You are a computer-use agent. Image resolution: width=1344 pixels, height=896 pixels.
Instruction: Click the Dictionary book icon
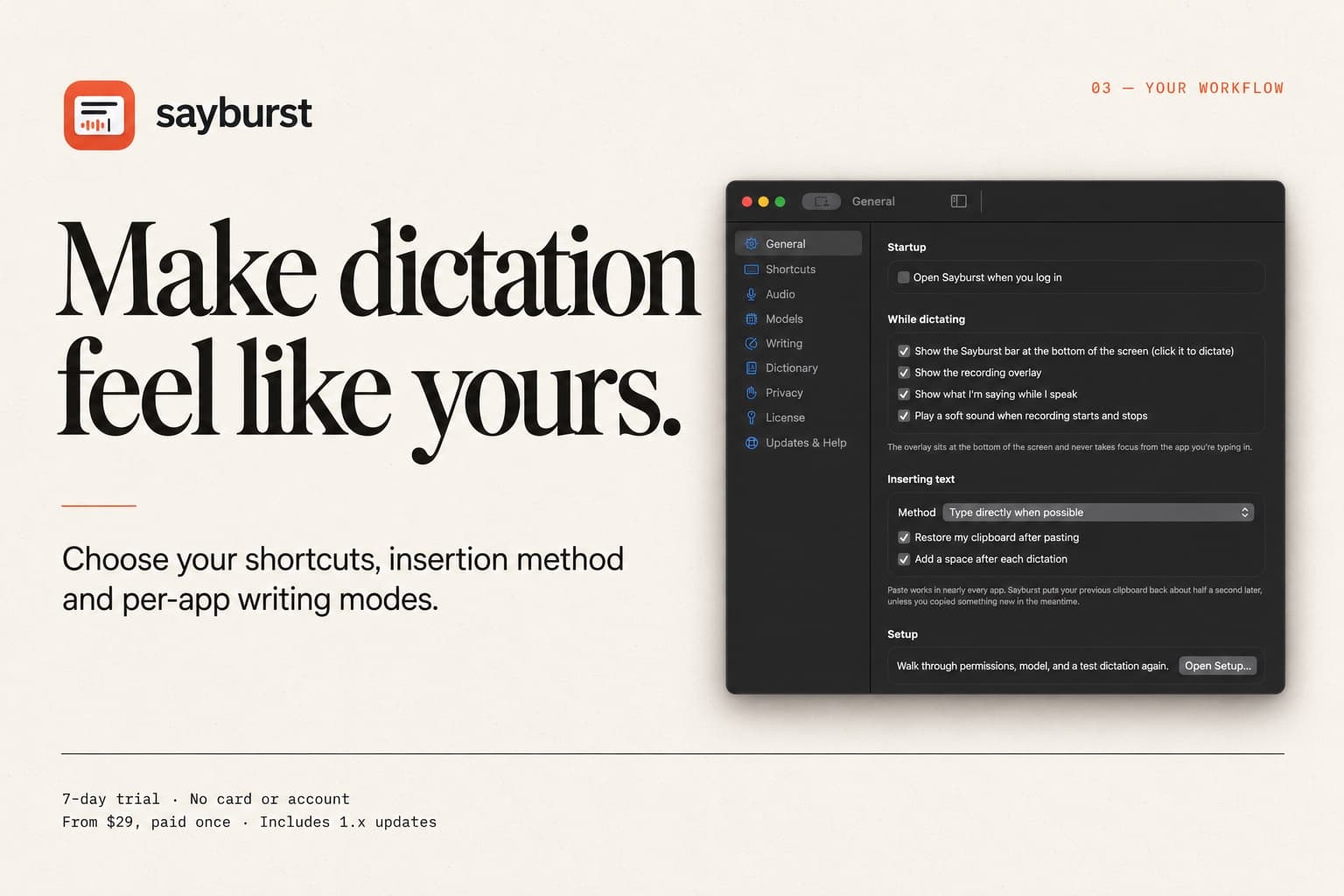tap(751, 367)
